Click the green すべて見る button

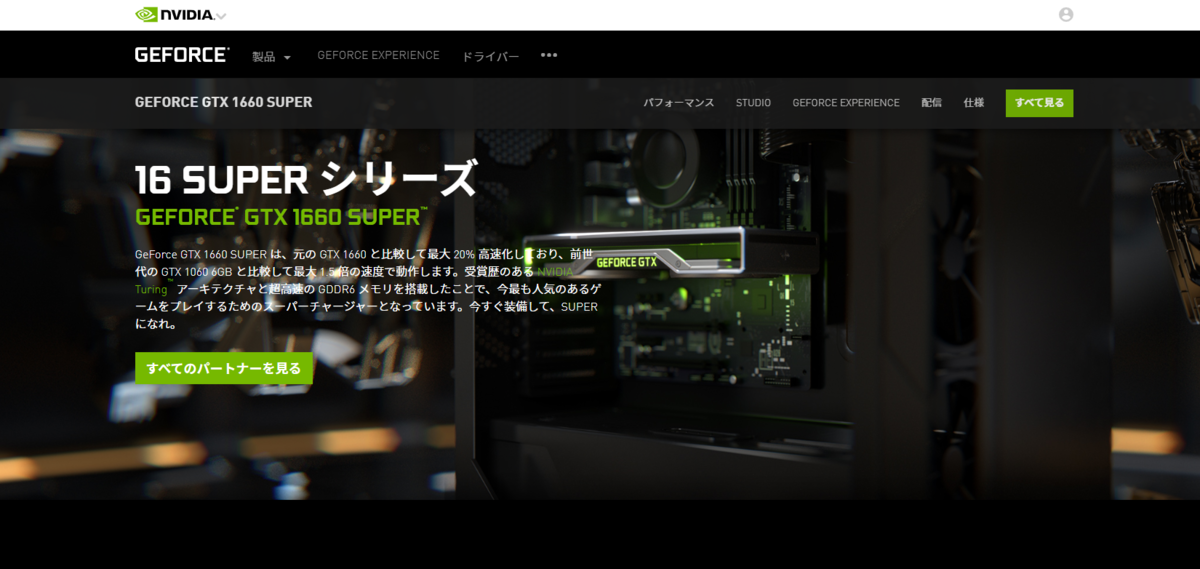[x=1040, y=103]
